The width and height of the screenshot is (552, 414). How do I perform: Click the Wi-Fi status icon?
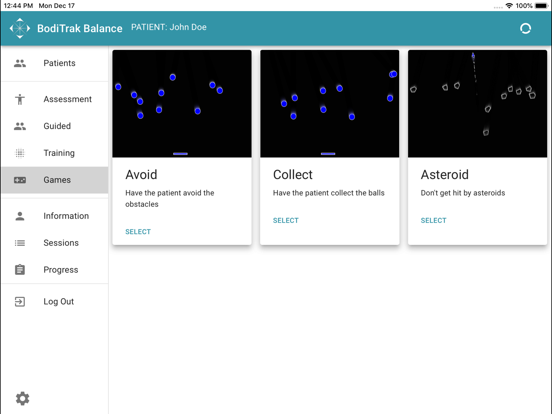coord(509,6)
